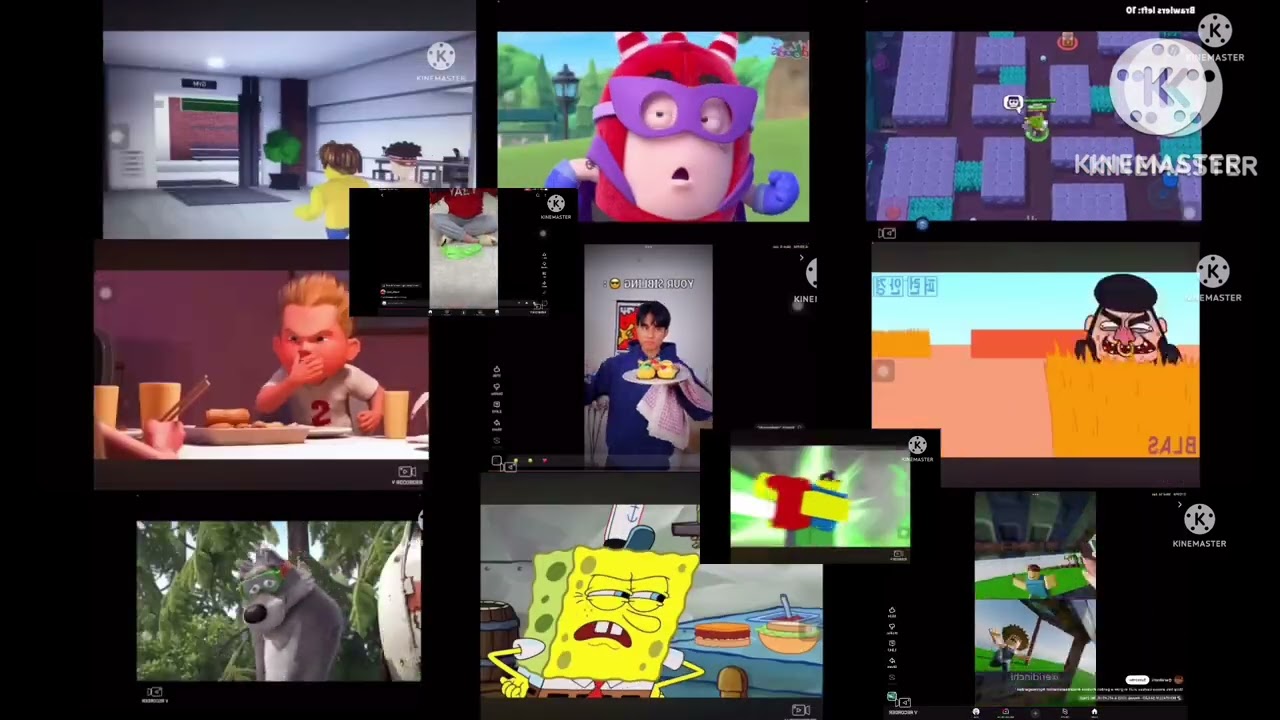Like the boy-holding-plate short video
The height and width of the screenshot is (720, 1280).
[497, 371]
